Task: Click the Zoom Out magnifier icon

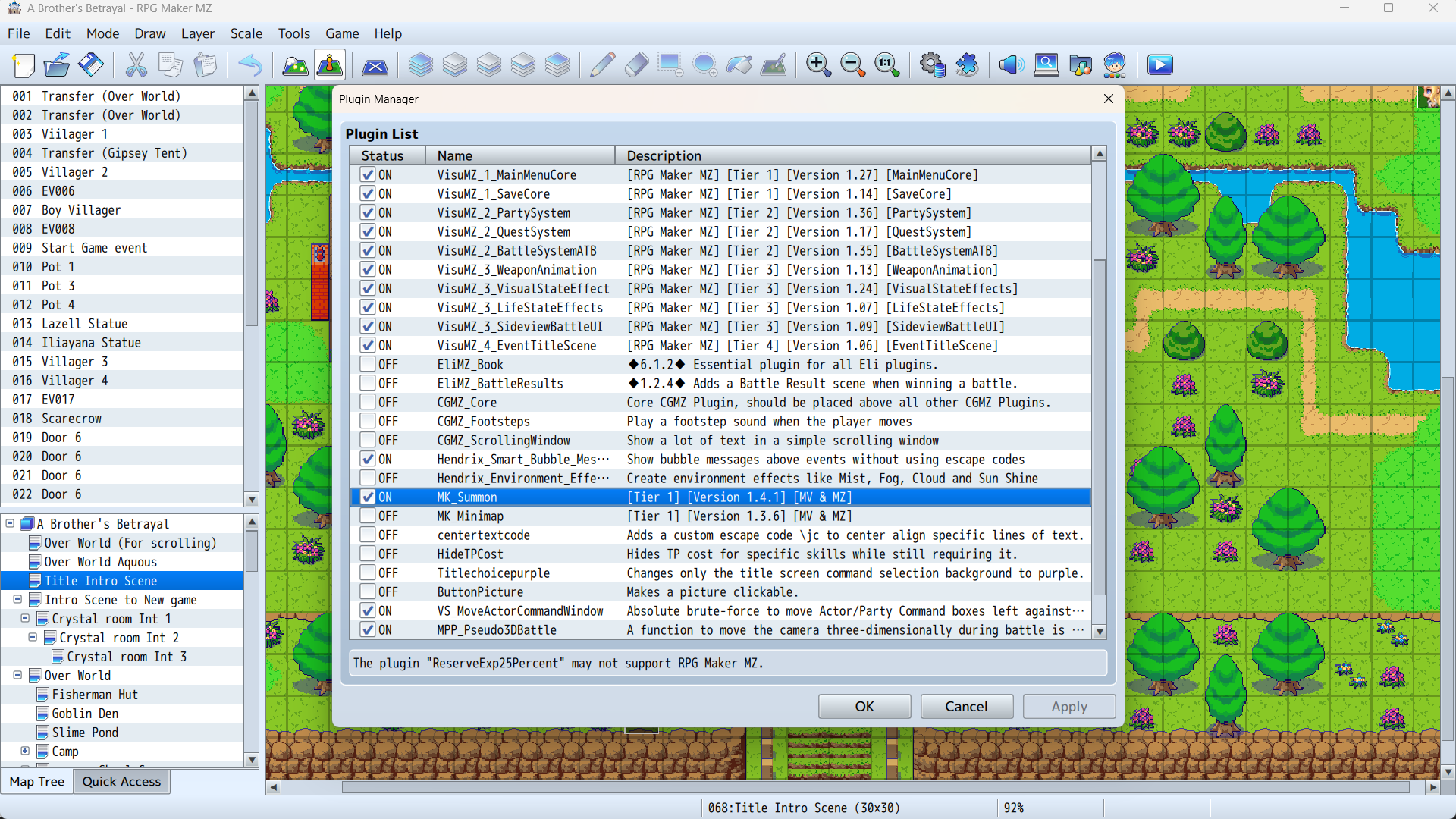Action: tap(852, 65)
